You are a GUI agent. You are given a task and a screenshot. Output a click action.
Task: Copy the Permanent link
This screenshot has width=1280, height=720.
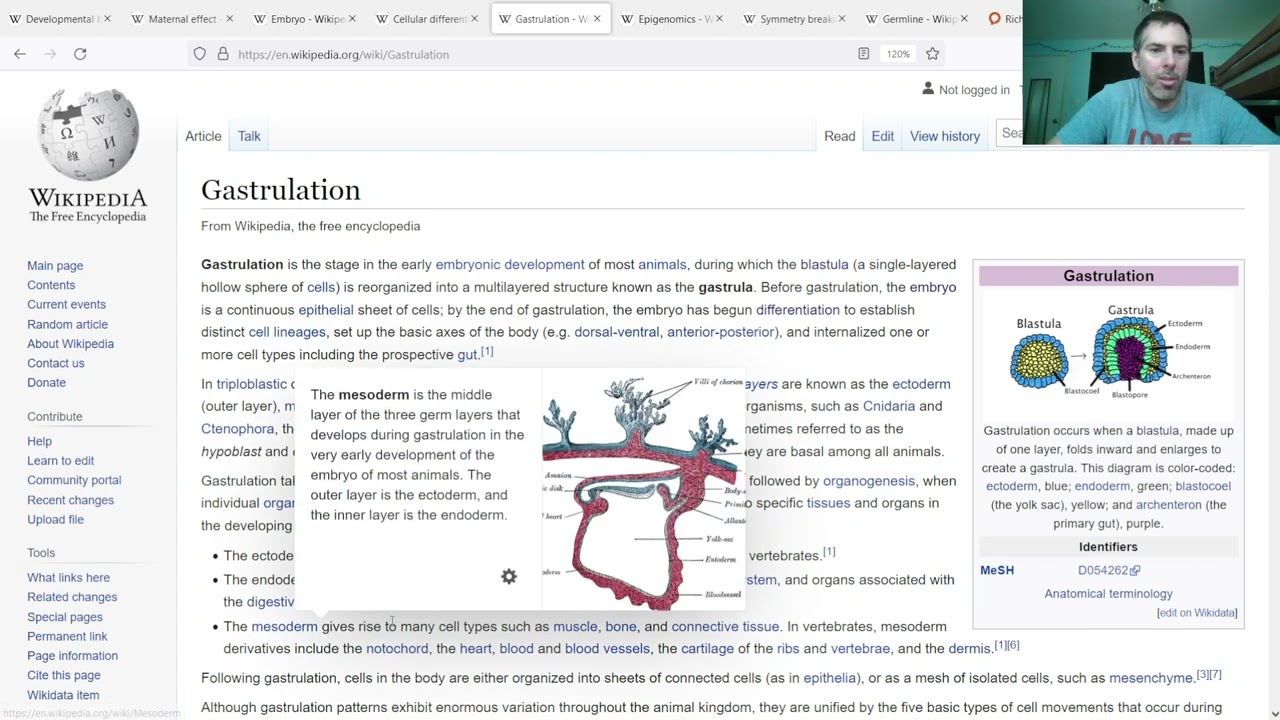coord(67,636)
